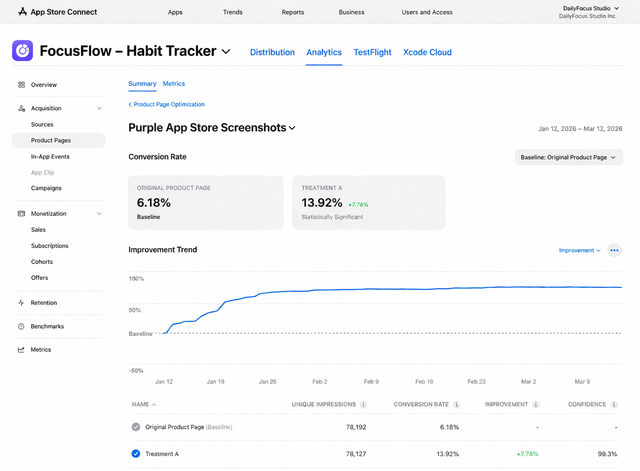Screen dimensions: 640x471
Task: Open Sources in the sidebar
Action: pyautogui.click(x=42, y=124)
